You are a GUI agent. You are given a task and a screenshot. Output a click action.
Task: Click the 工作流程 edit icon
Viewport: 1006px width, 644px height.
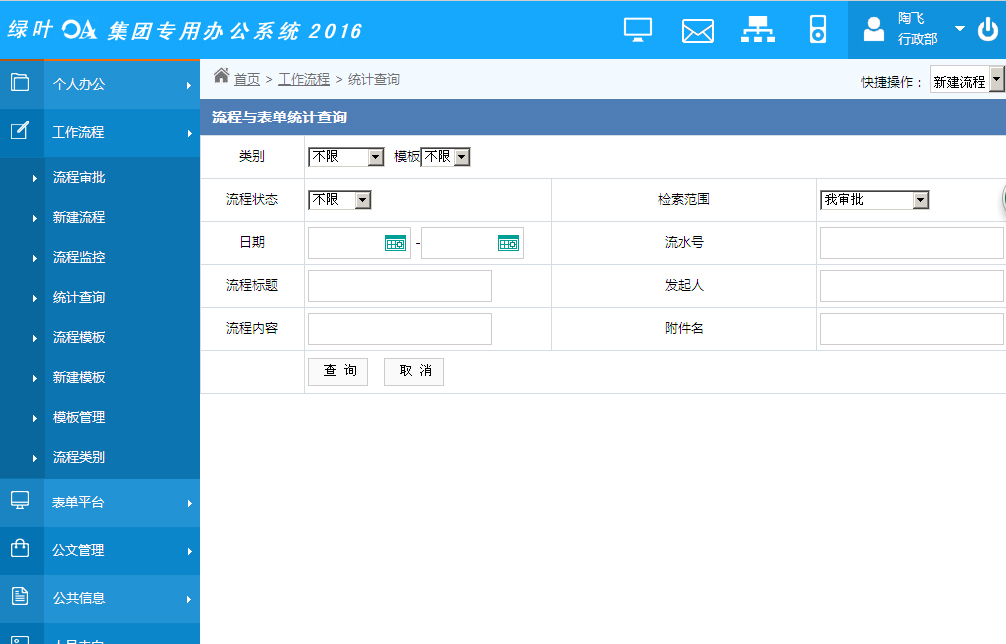(20, 130)
